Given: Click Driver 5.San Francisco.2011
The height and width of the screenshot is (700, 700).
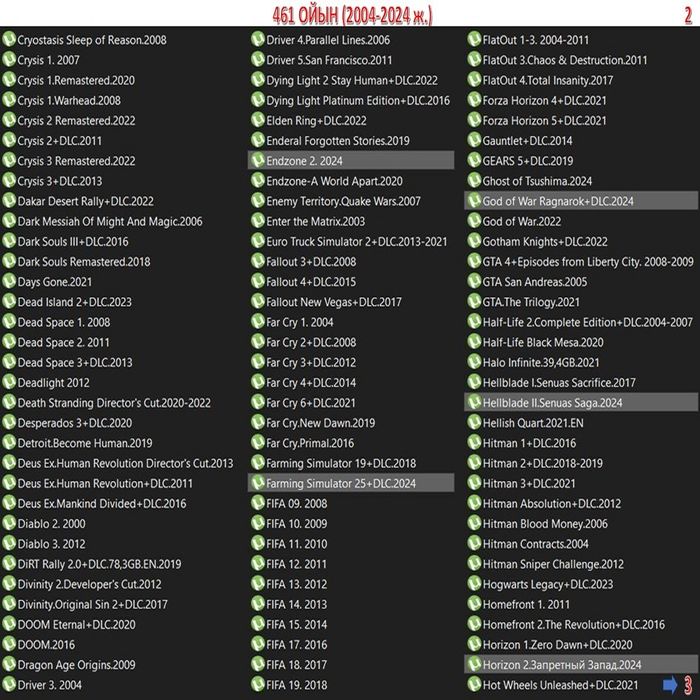Looking at the screenshot, I should coord(329,60).
